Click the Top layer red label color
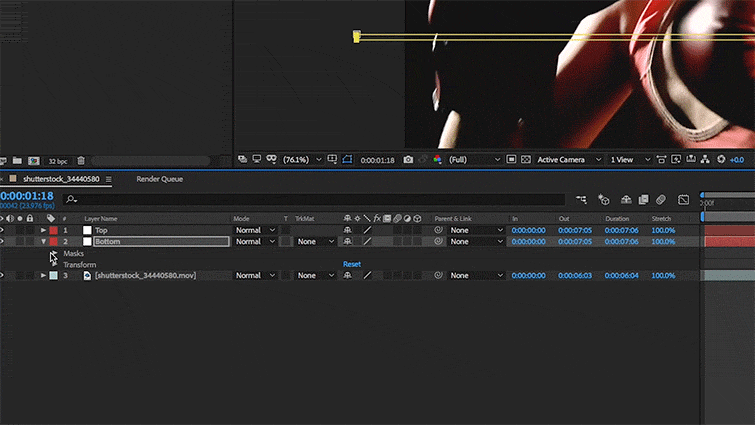 (53, 230)
